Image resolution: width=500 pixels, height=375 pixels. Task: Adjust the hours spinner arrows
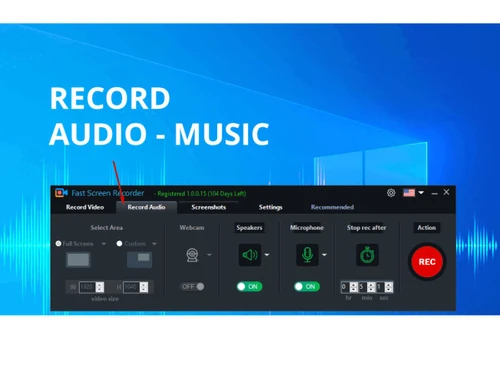[353, 287]
